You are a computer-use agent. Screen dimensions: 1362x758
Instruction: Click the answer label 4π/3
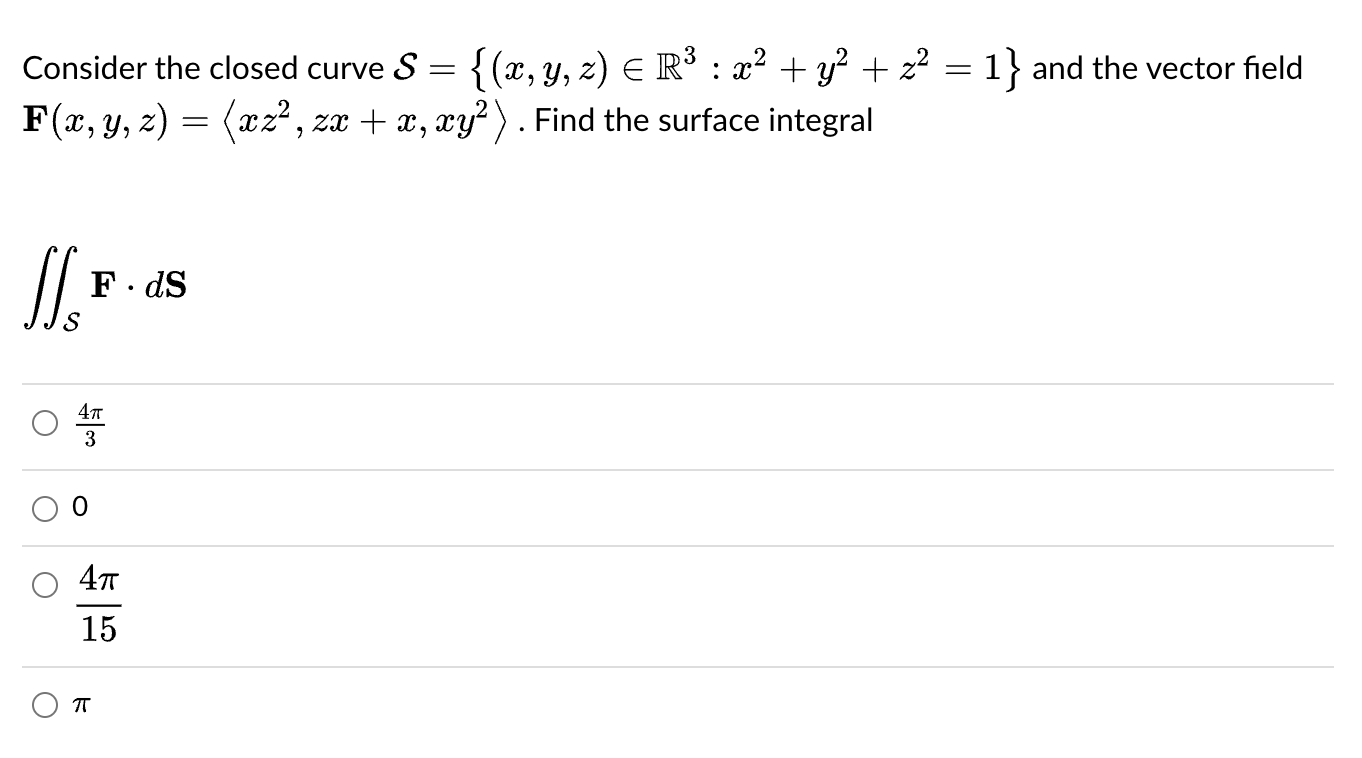tap(91, 423)
